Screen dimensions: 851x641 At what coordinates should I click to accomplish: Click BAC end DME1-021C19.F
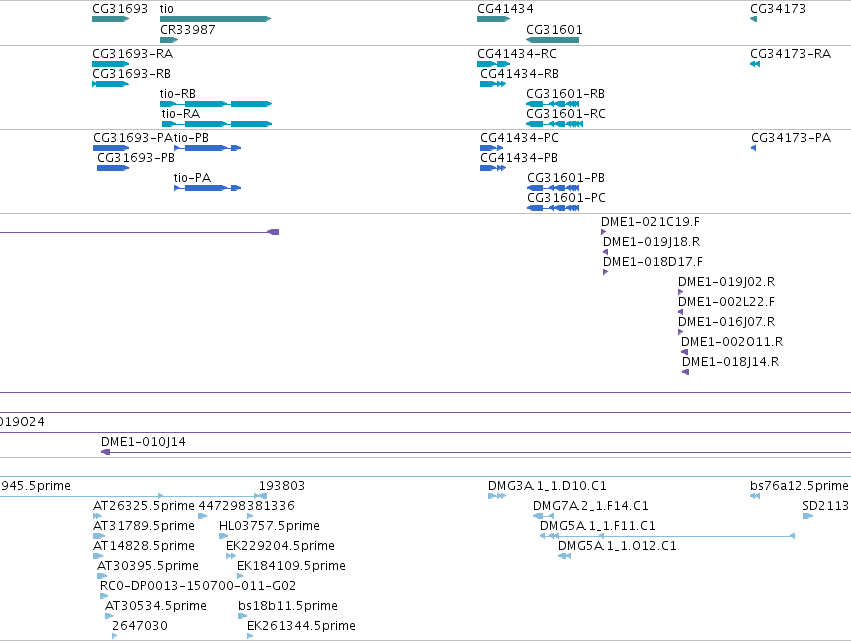pos(650,222)
